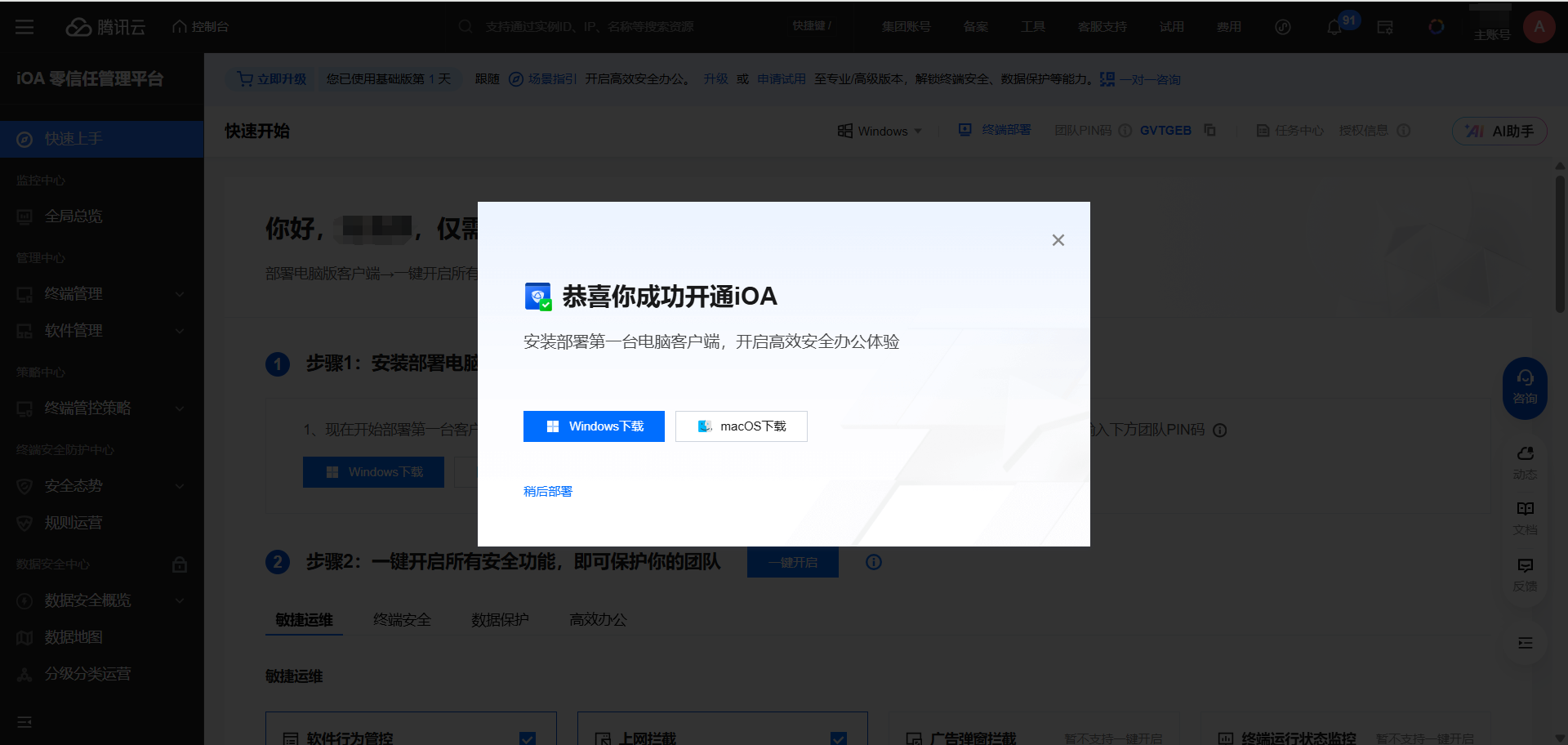The width and height of the screenshot is (1568, 745).
Task: Click the colorful ring icon in the top bar
Action: 1436,27
